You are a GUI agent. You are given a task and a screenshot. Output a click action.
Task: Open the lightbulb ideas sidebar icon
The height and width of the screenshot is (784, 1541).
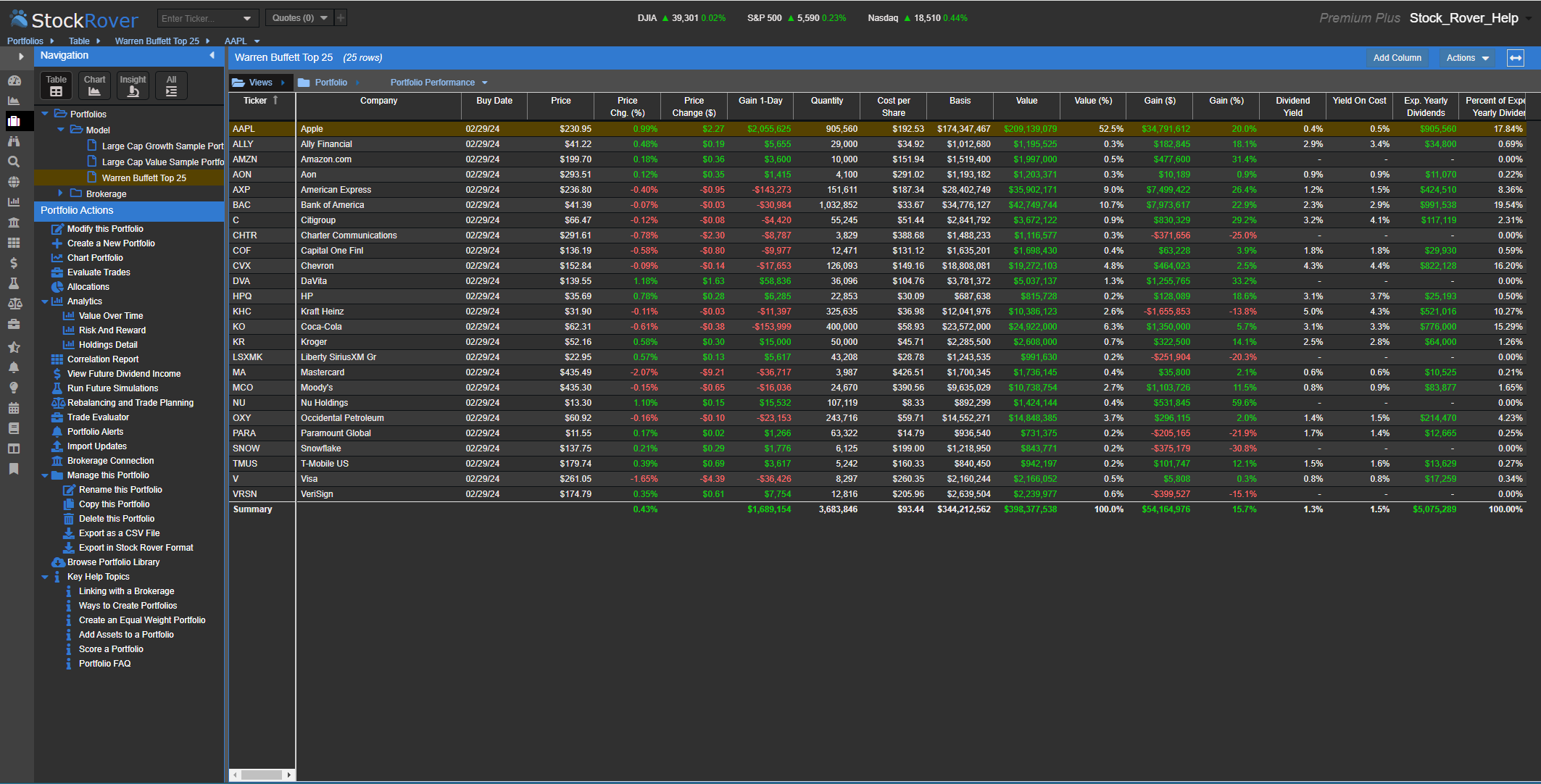pos(14,388)
